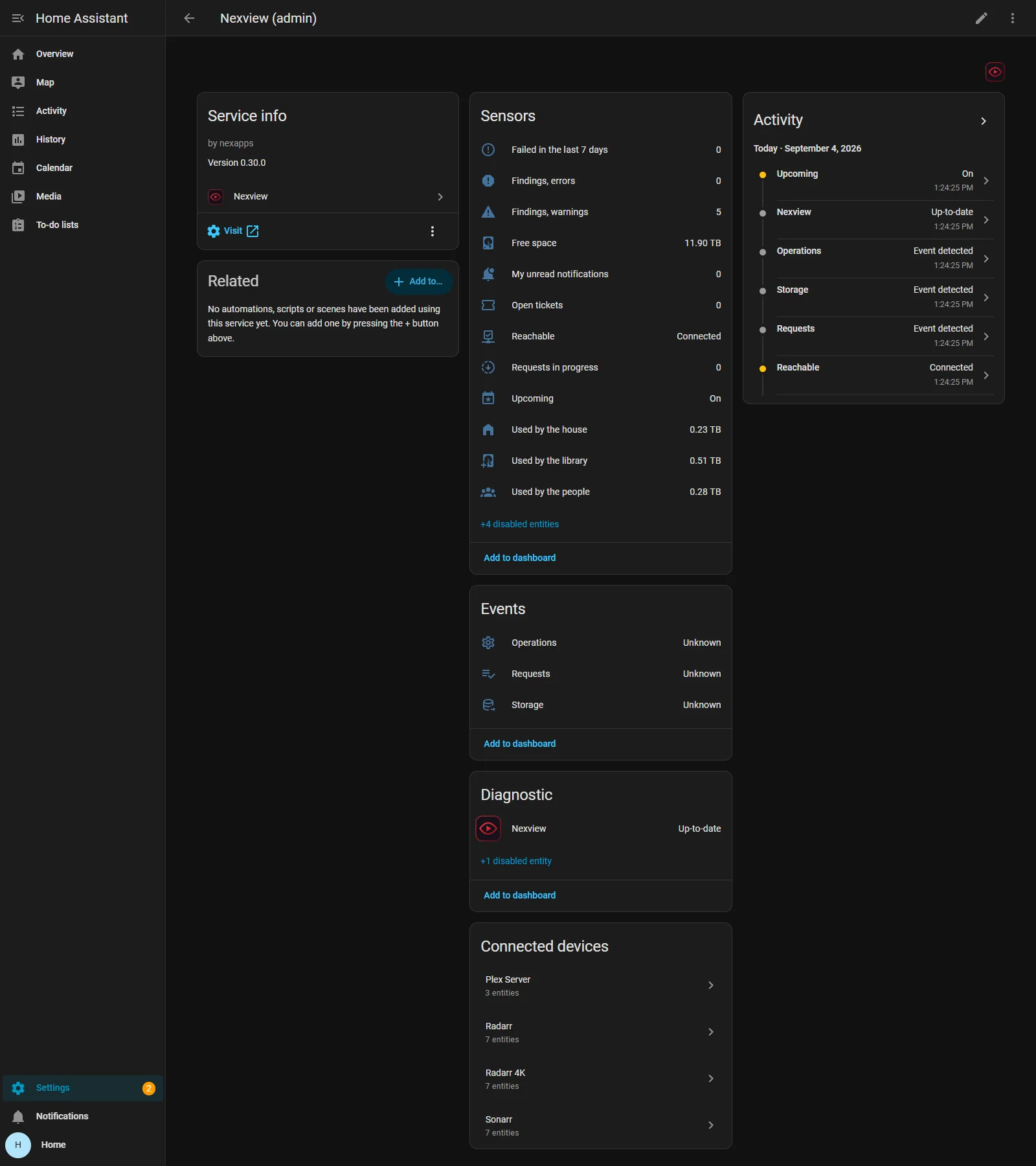Image resolution: width=1036 pixels, height=1166 pixels.
Task: Select the Reachable sensor row
Action: coord(600,336)
